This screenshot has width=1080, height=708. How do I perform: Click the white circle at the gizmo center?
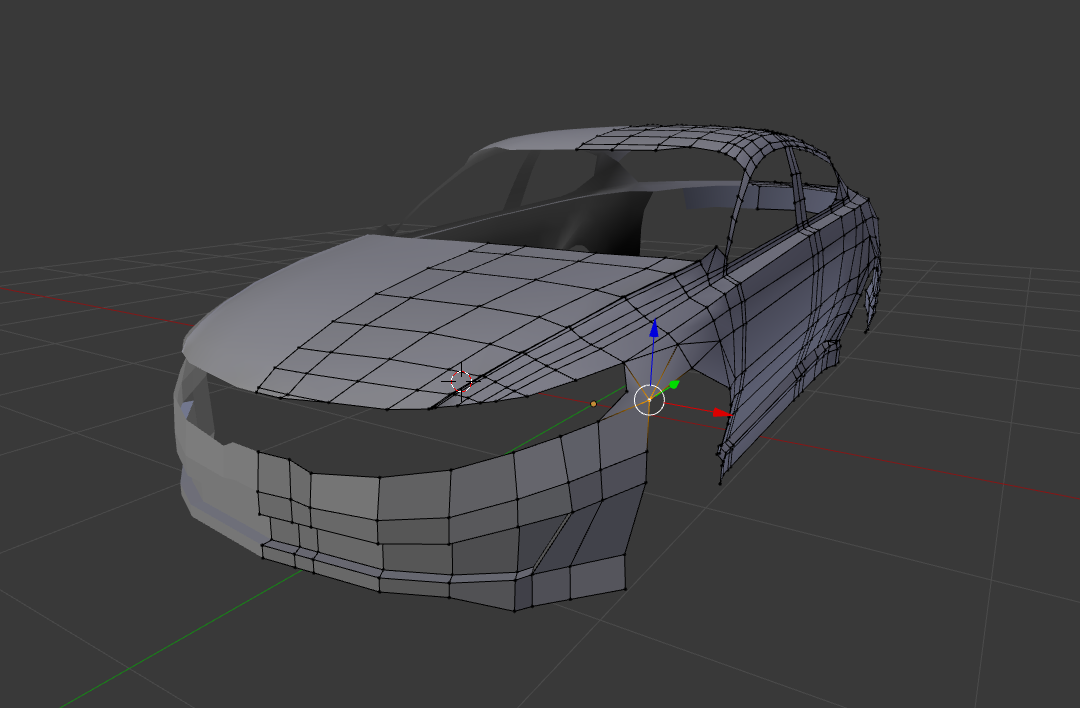tap(649, 400)
